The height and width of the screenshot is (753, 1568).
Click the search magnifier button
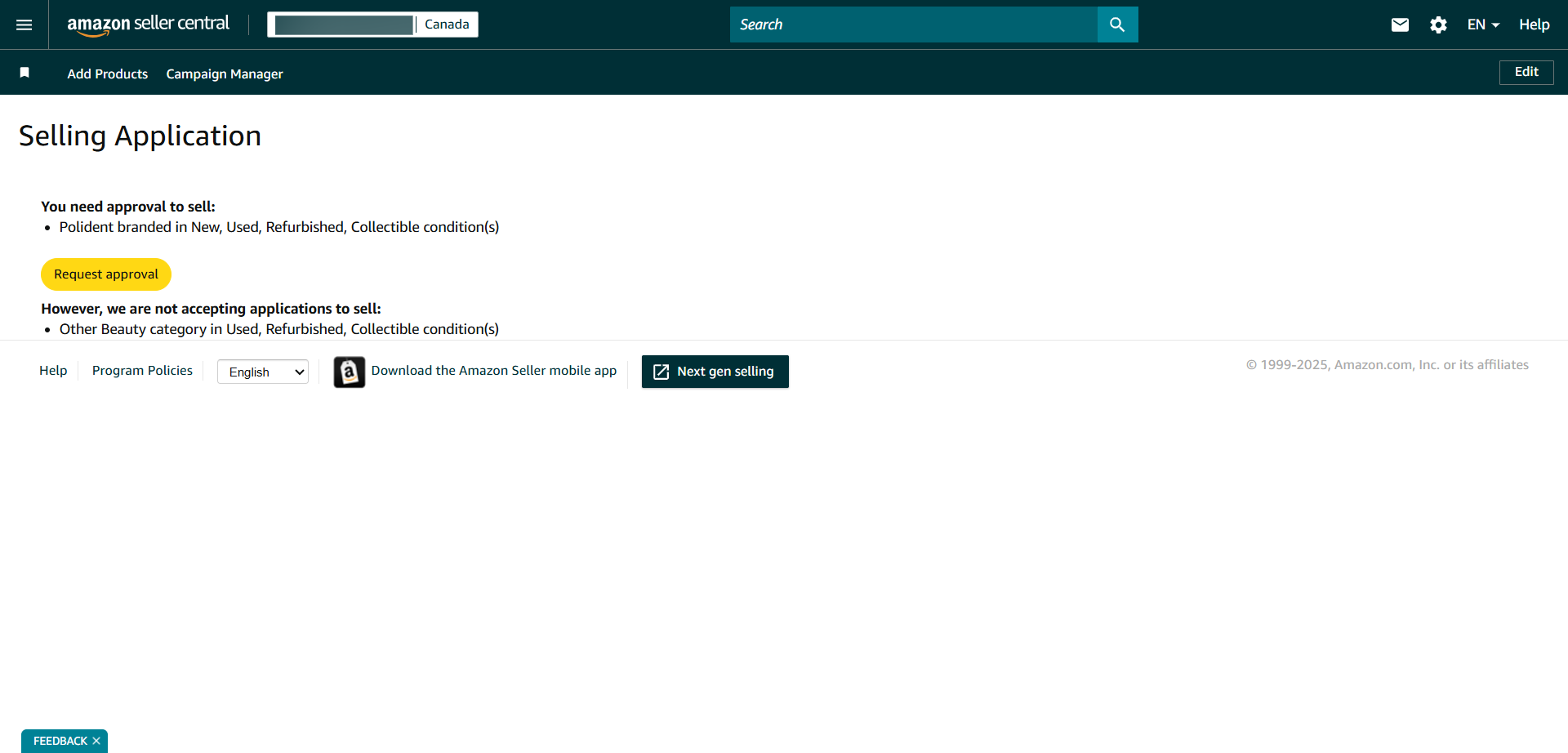[x=1117, y=25]
